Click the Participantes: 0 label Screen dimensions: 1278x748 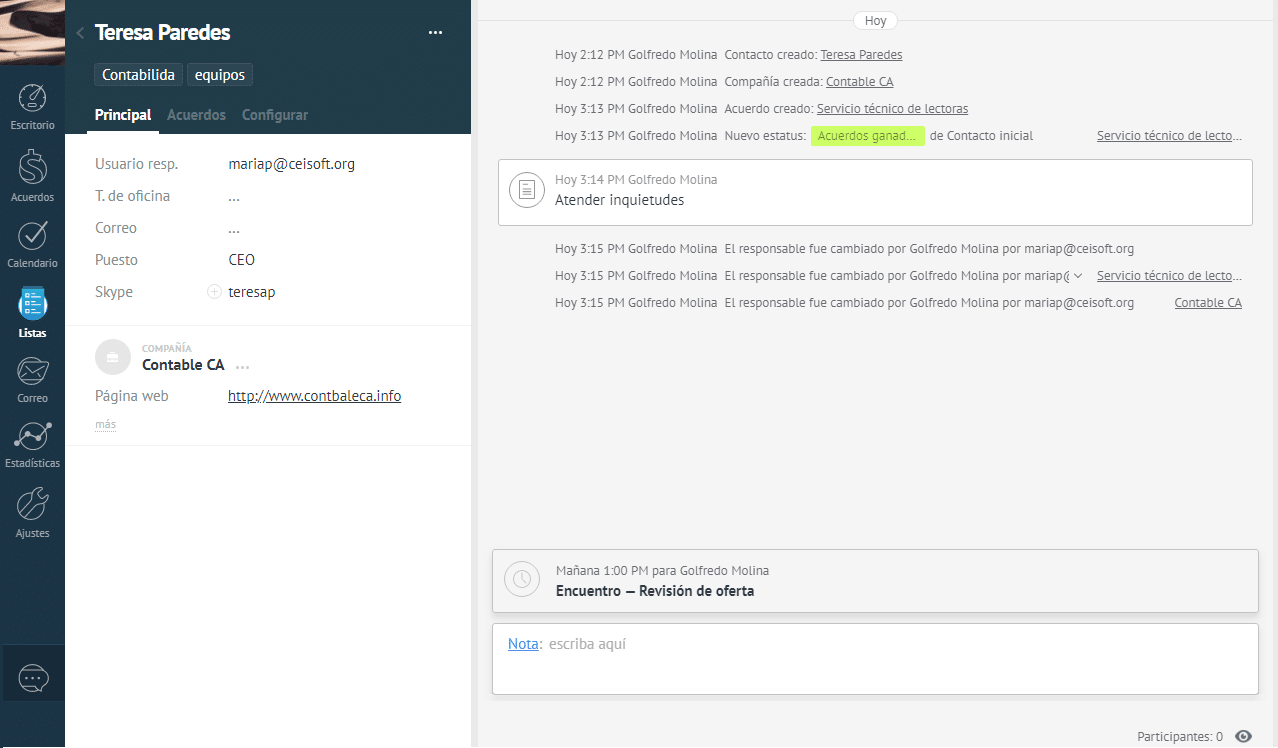coord(1180,736)
